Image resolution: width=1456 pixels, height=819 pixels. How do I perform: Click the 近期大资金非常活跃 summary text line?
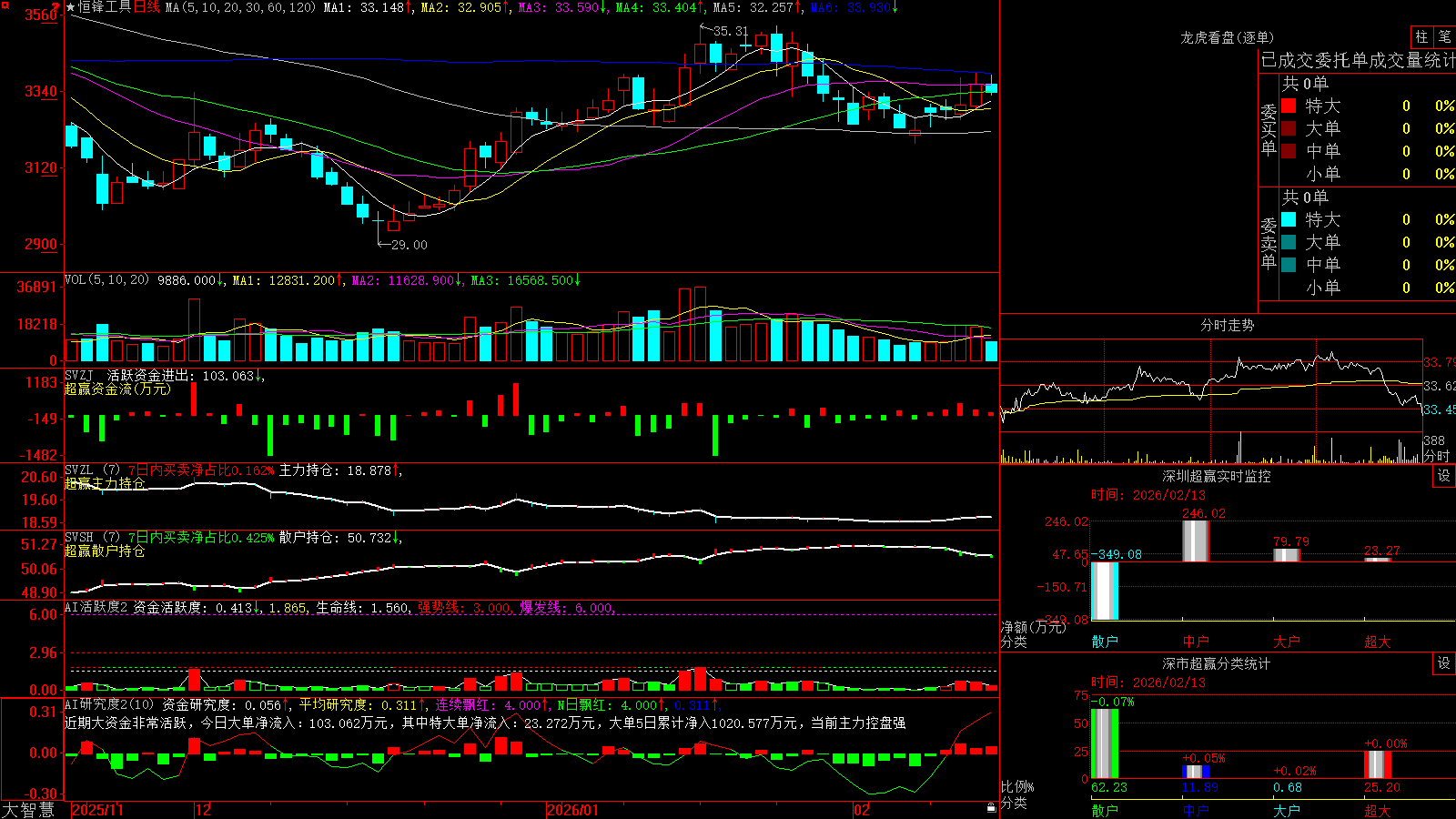485,723
